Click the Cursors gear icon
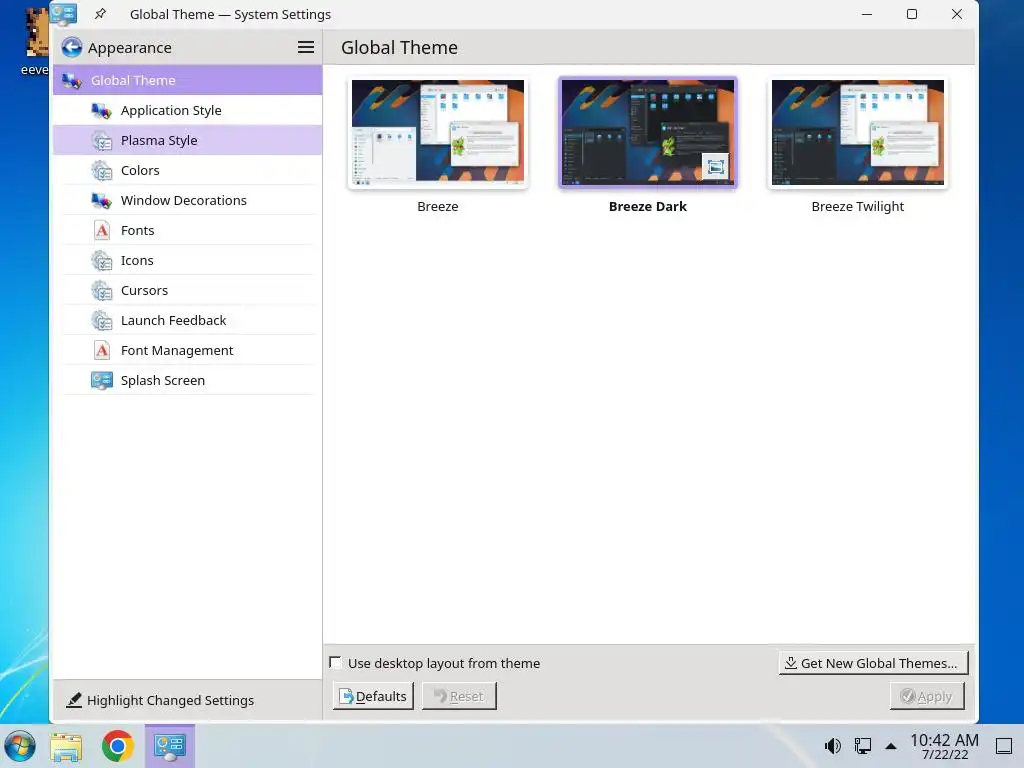Screen dimensions: 1024x768 pyautogui.click(x=101, y=291)
